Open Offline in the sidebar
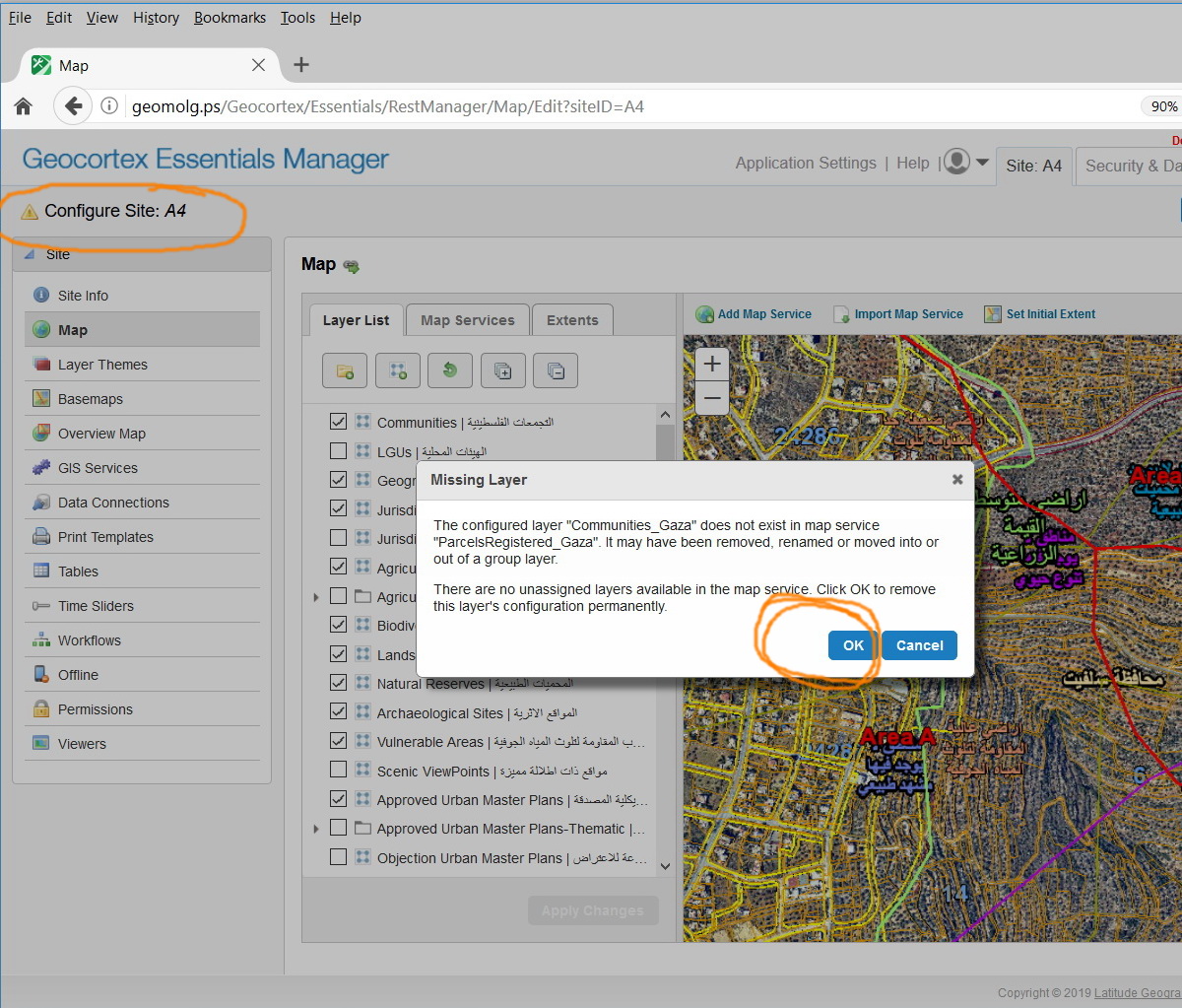Screen dimensions: 1182x1008 (142, 675)
